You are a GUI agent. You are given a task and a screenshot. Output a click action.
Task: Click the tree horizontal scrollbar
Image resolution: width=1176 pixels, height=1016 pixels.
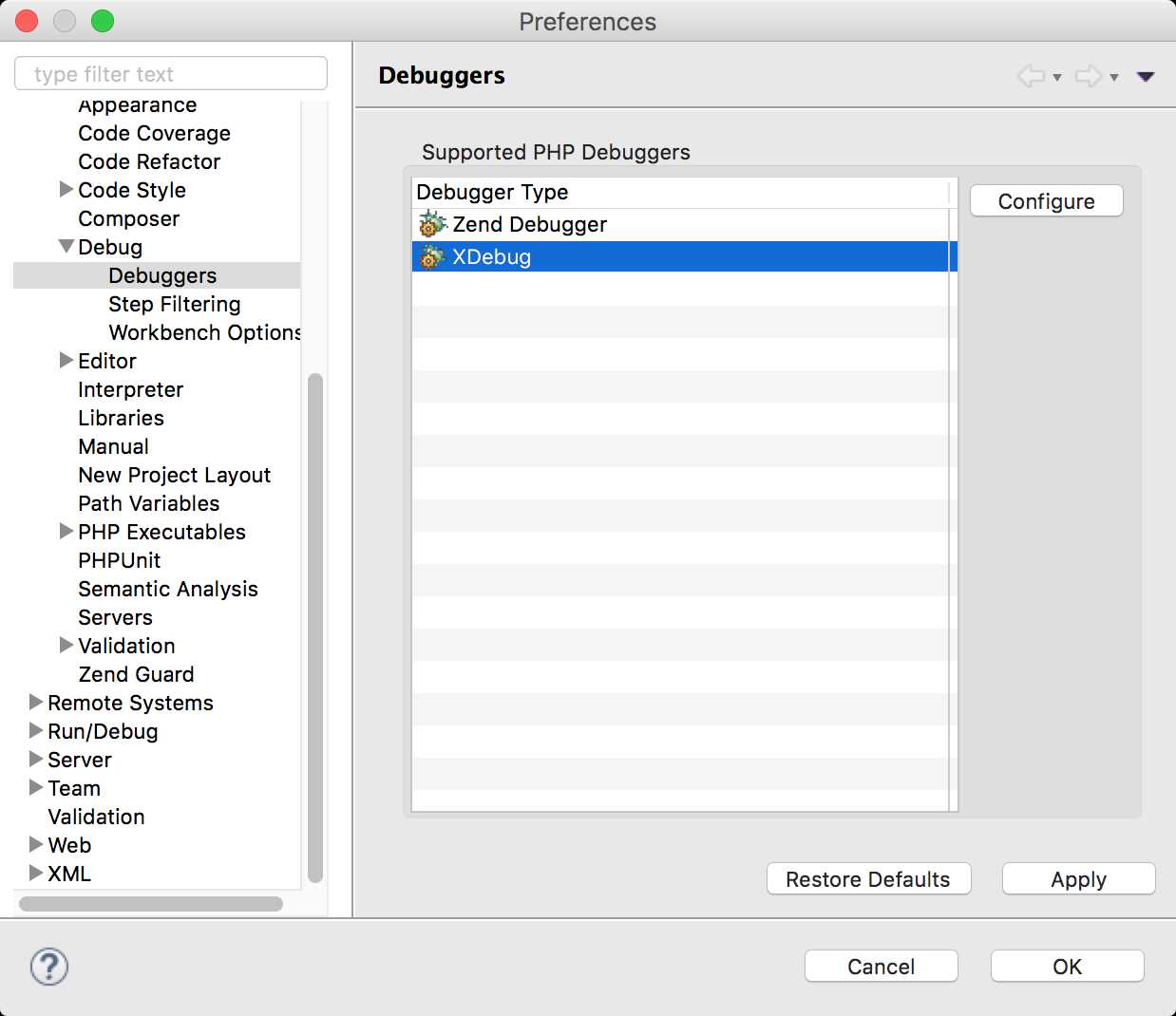(x=151, y=904)
